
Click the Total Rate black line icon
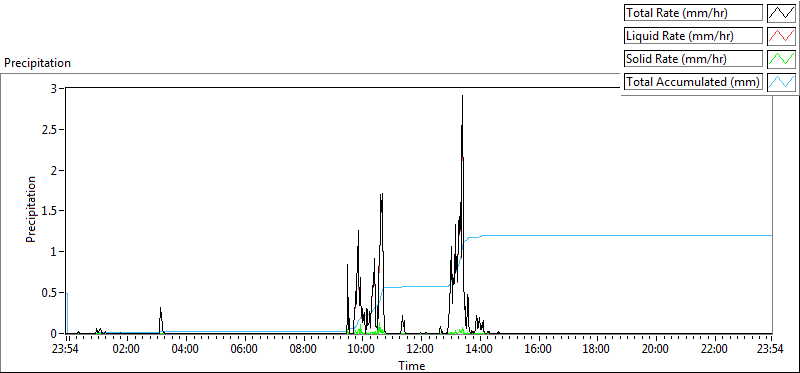781,13
